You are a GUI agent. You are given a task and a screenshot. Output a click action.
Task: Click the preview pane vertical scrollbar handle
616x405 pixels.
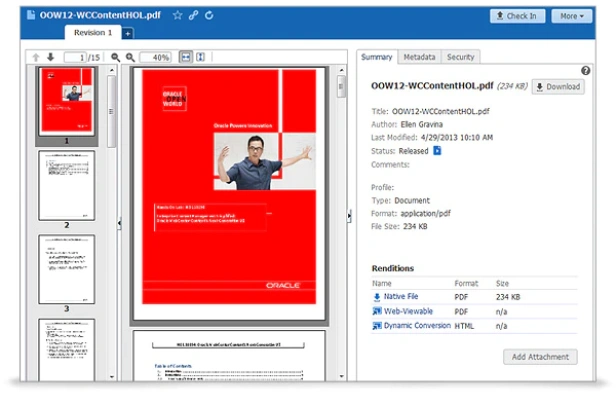point(341,86)
